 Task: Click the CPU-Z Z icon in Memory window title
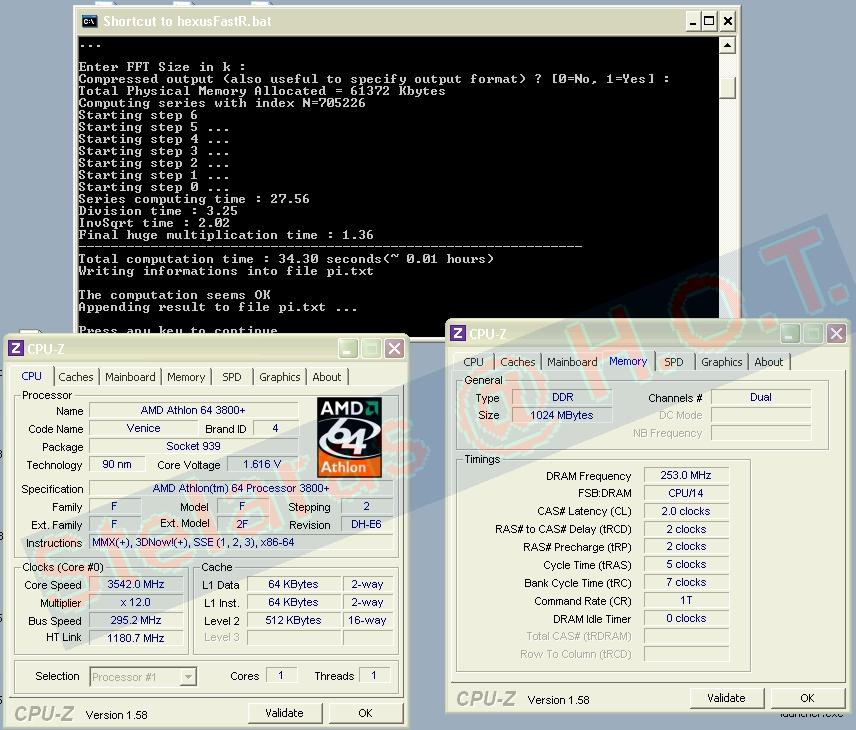(x=458, y=333)
